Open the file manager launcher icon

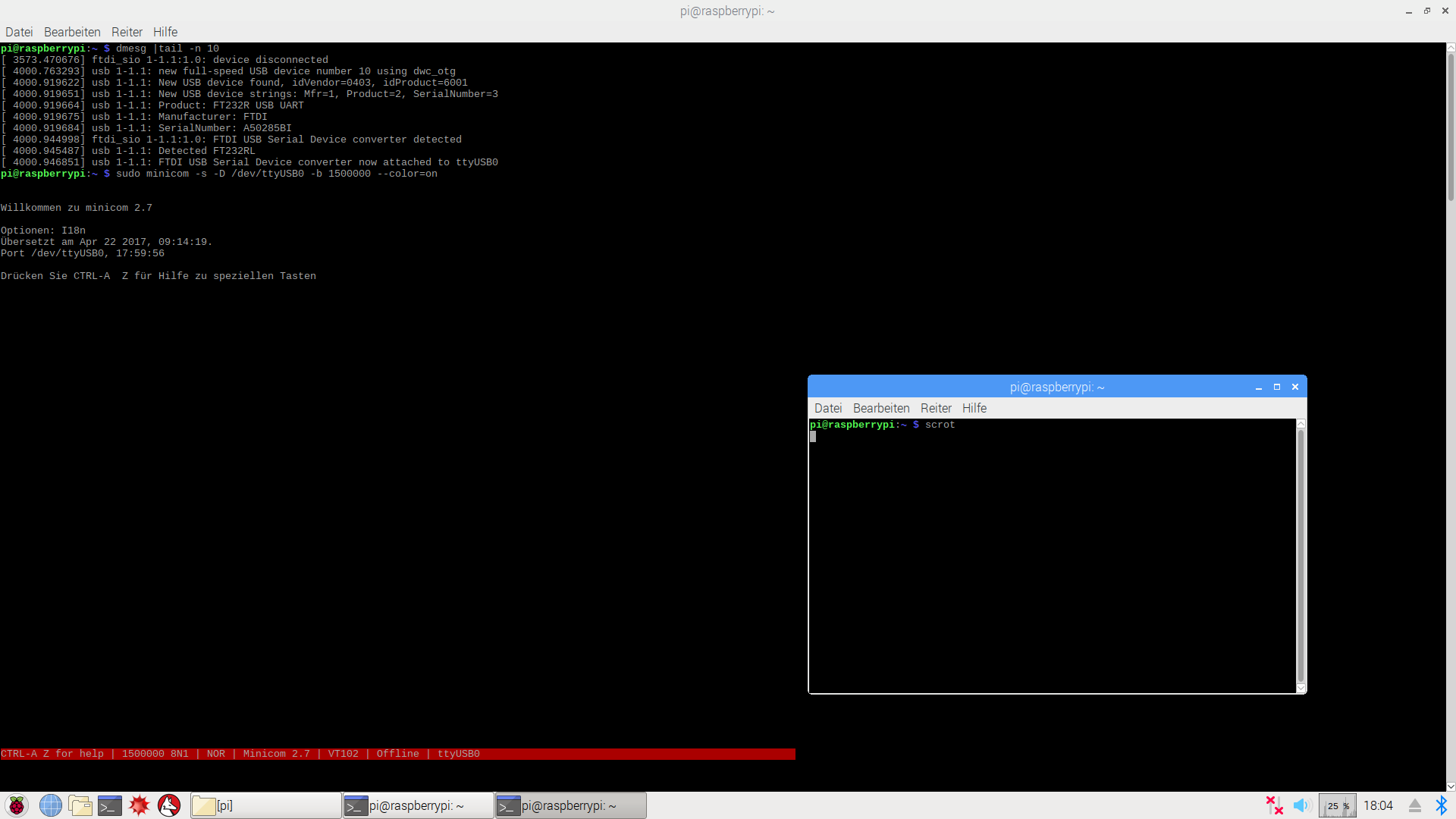click(x=80, y=805)
